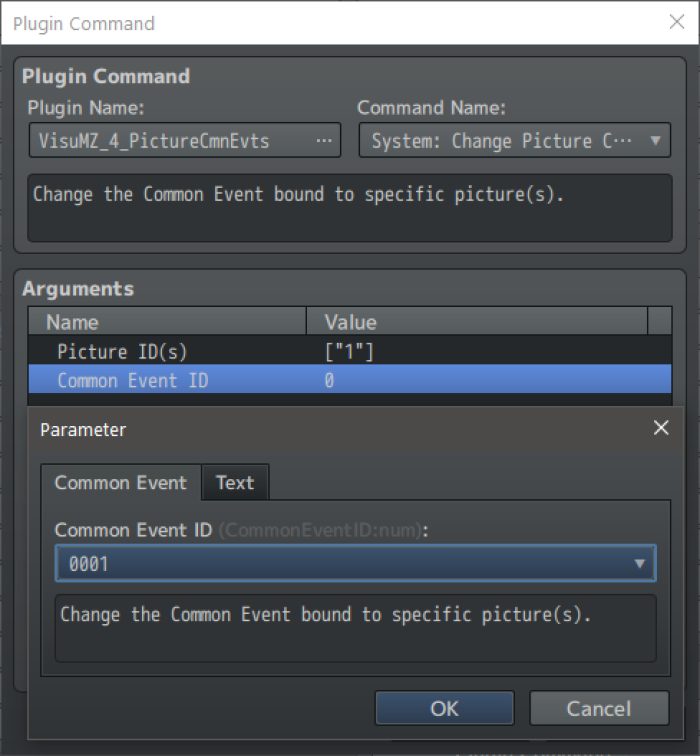Click the Parameter dialog description box
This screenshot has width=700, height=756.
(355, 628)
